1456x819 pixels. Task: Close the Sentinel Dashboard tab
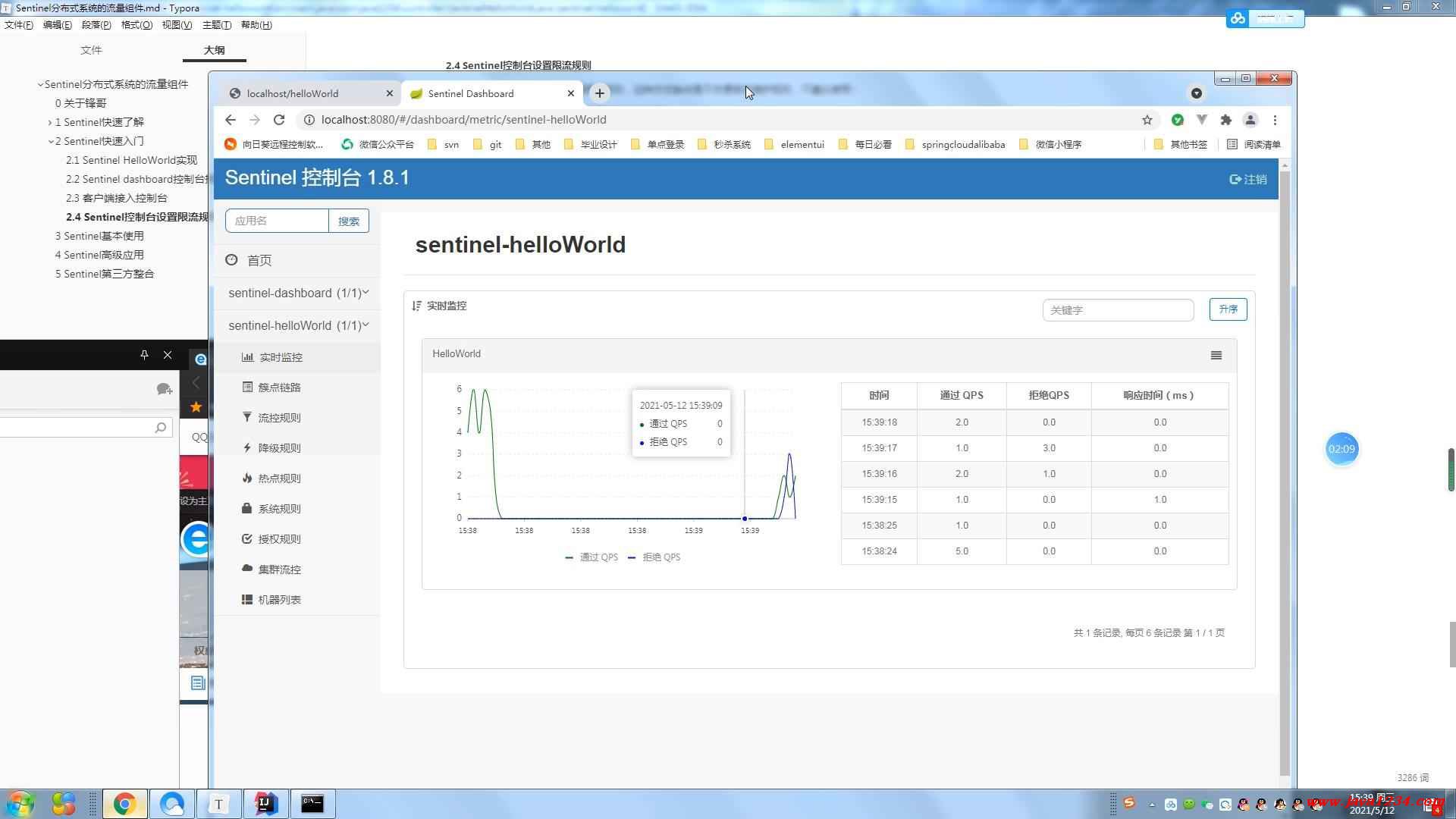tap(571, 93)
